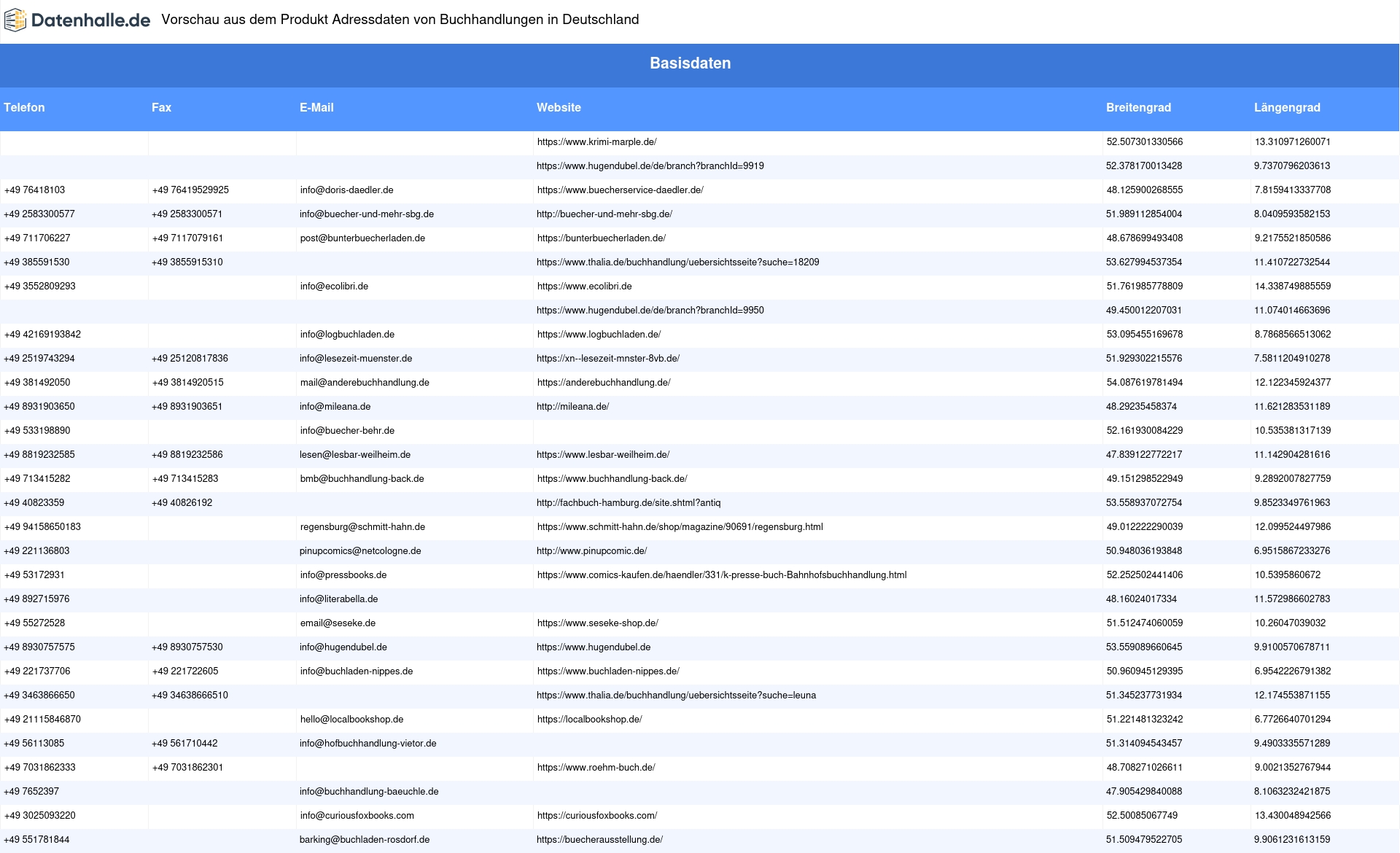Select email info@curiousfoxbooks.com
Screen dimensions: 1400x853
point(357,816)
